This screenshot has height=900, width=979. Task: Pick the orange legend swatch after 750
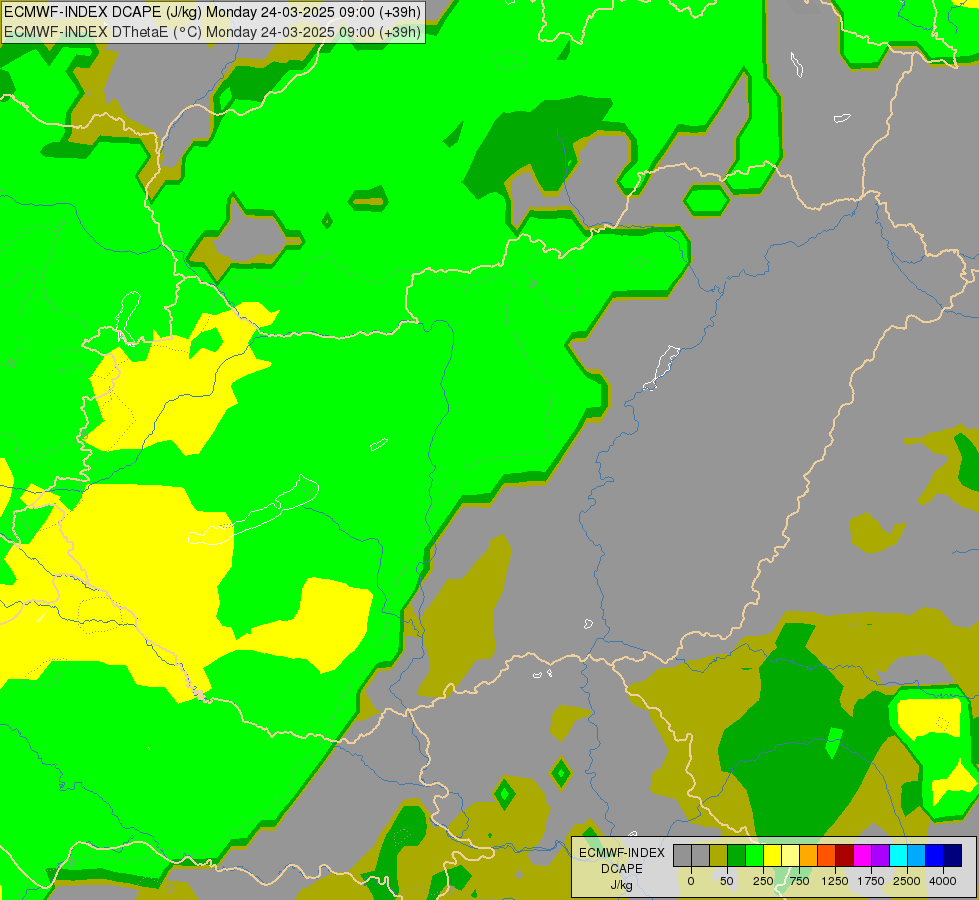[x=809, y=855]
